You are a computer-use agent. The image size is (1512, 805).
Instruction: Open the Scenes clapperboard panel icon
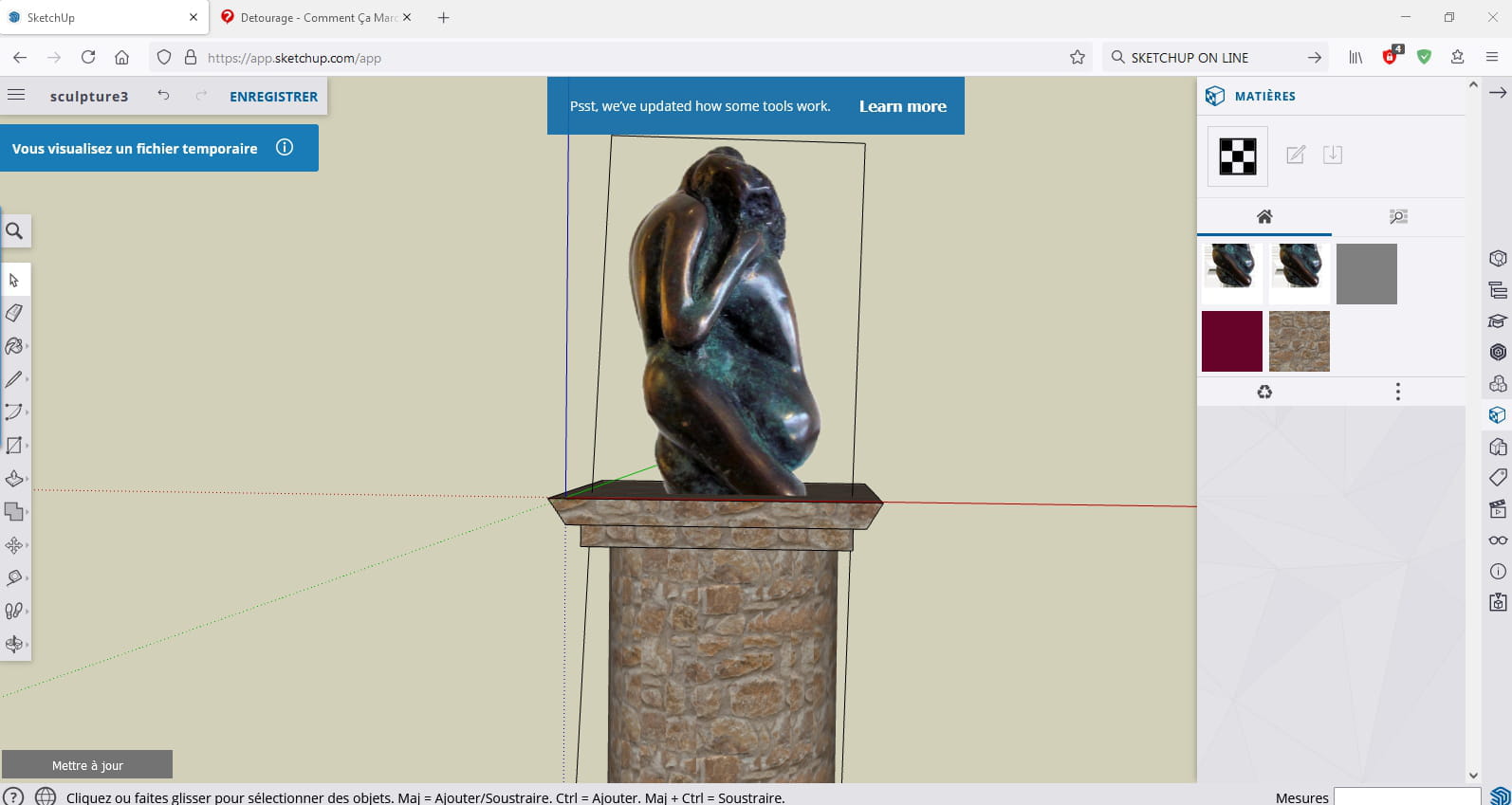pyautogui.click(x=1498, y=508)
